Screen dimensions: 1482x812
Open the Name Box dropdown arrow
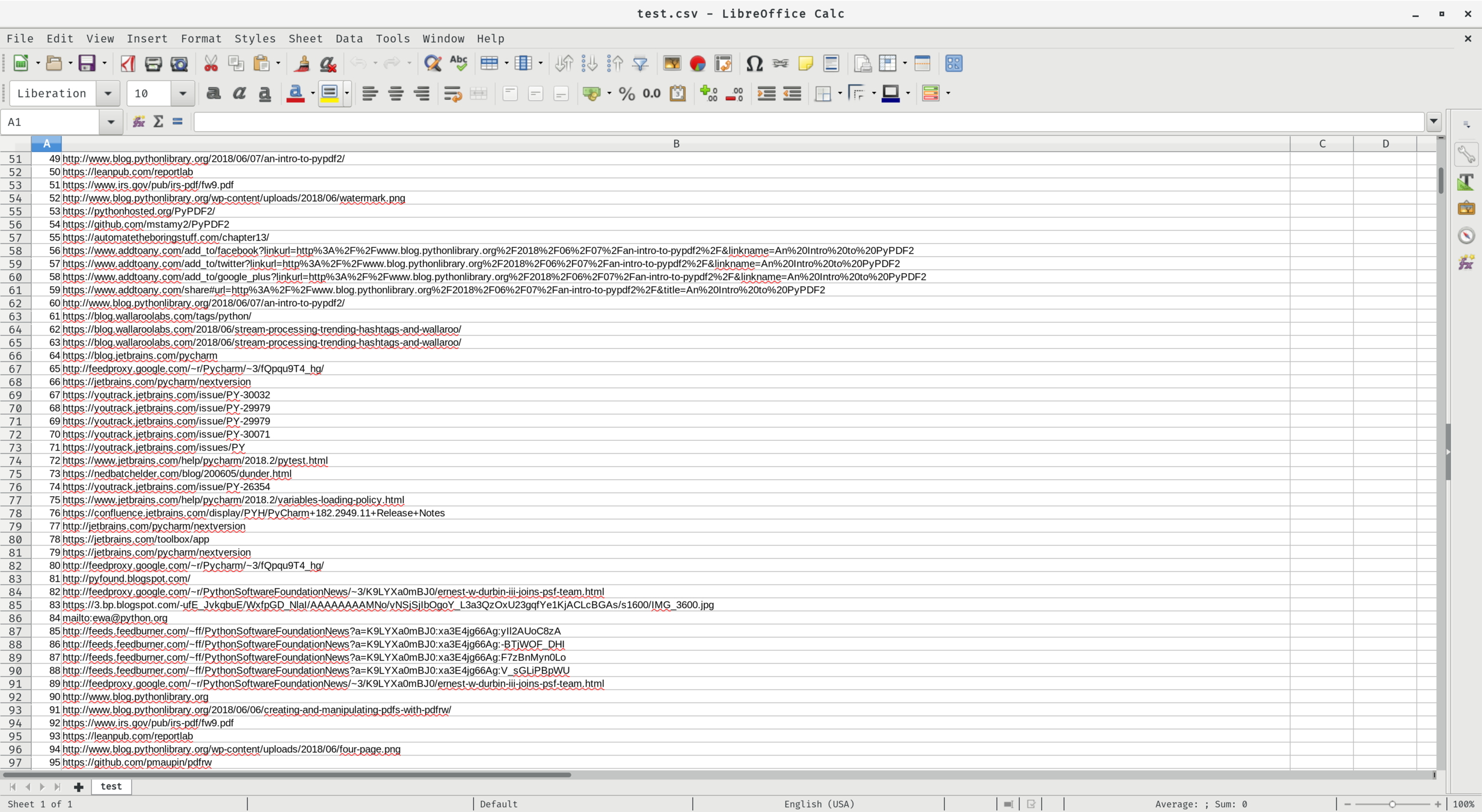[x=111, y=122]
